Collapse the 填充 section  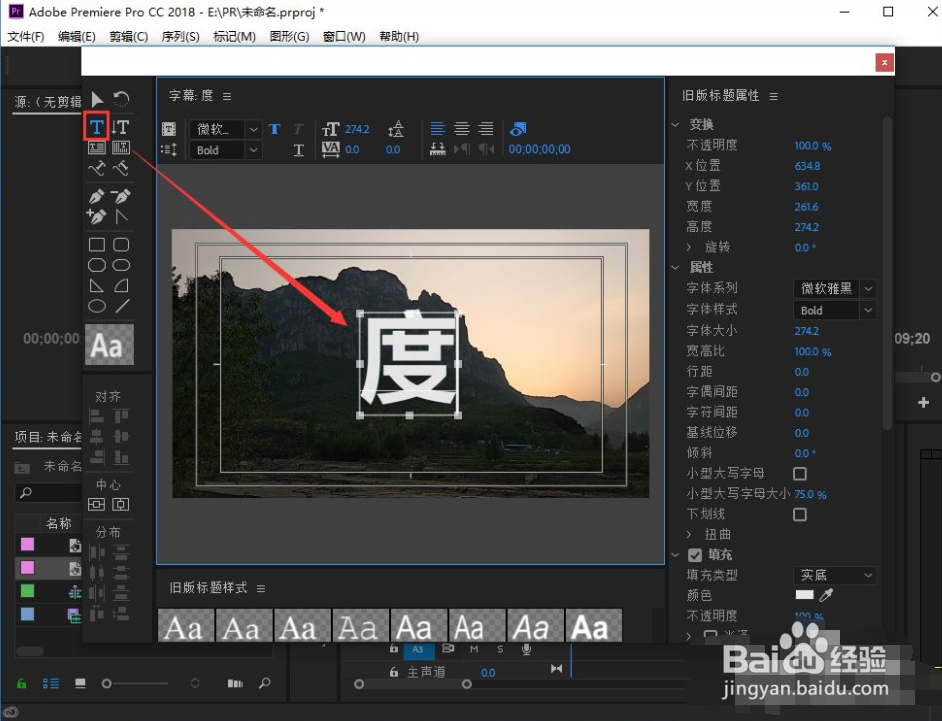click(x=675, y=555)
